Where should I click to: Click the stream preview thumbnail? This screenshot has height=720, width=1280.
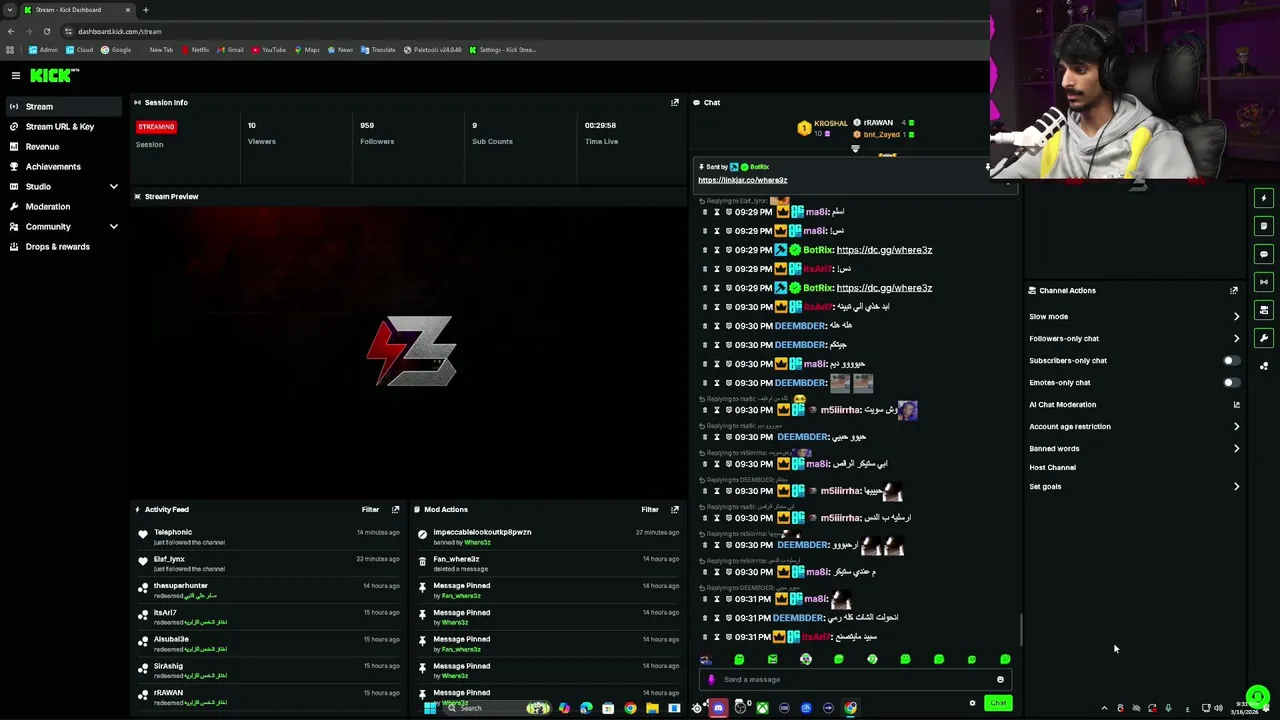tap(410, 350)
